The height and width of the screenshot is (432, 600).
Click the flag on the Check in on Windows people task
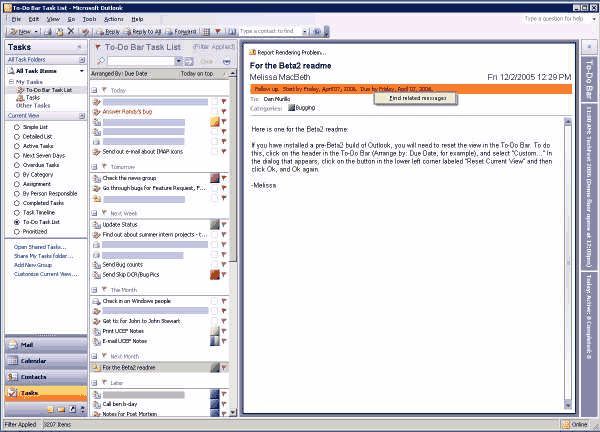click(224, 301)
